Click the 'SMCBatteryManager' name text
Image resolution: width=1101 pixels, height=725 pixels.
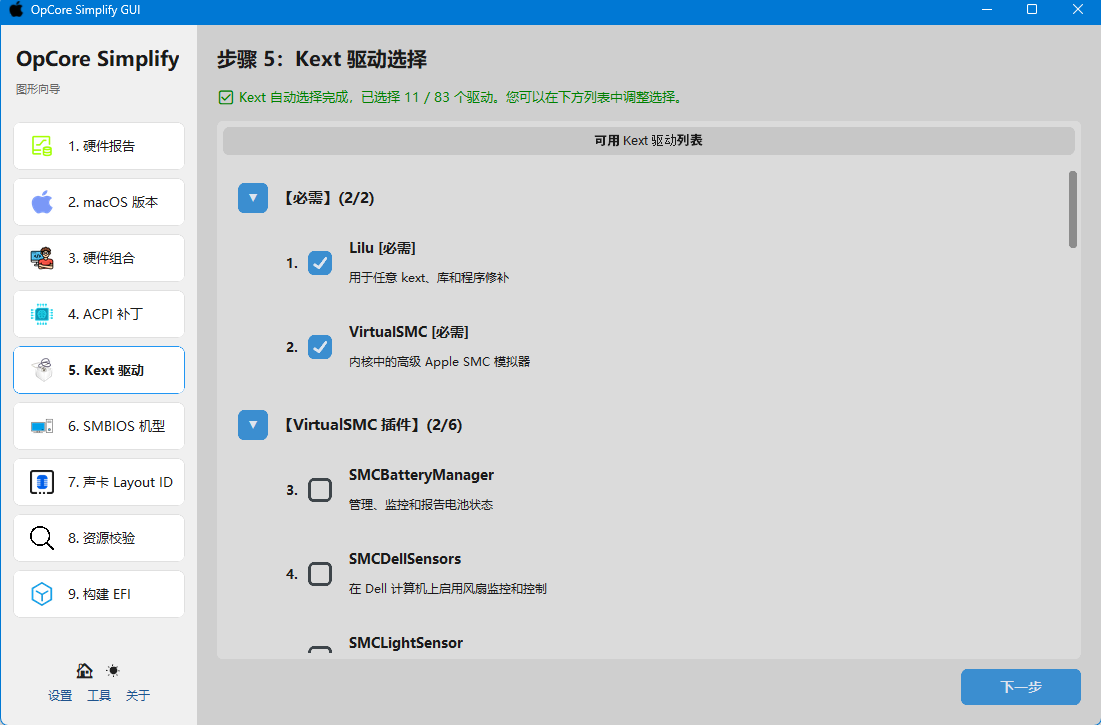pos(421,475)
